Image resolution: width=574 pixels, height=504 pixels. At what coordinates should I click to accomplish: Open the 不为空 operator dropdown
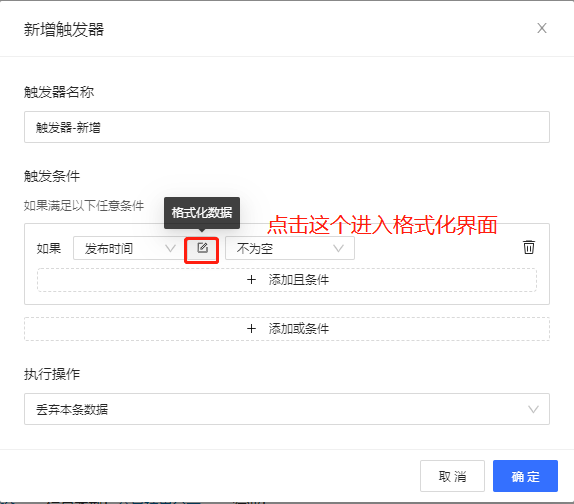pyautogui.click(x=290, y=248)
